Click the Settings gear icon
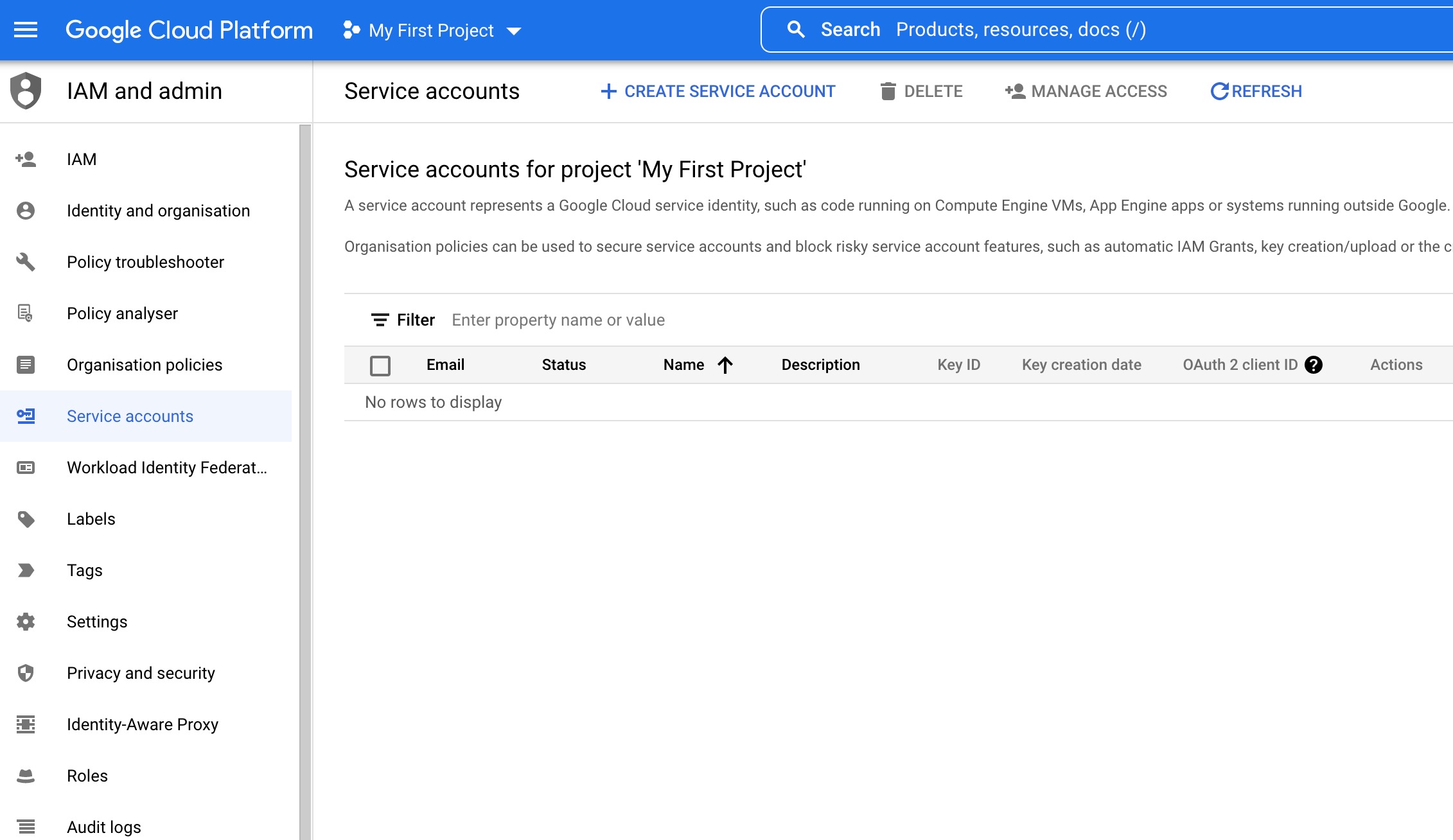This screenshot has height=840, width=1453. click(26, 622)
